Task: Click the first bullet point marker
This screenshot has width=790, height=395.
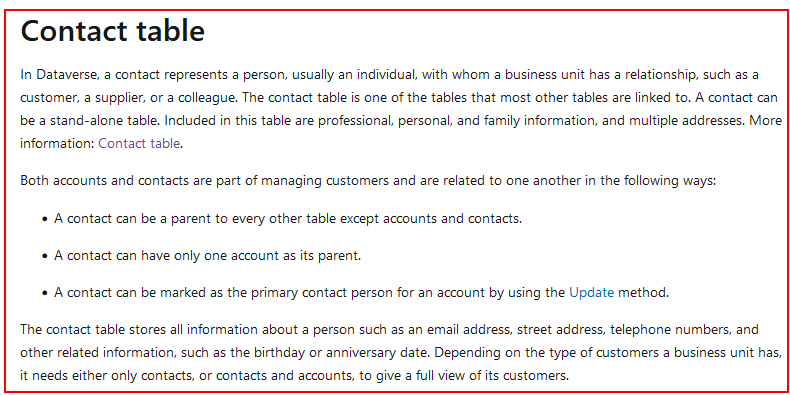Action: (x=45, y=220)
